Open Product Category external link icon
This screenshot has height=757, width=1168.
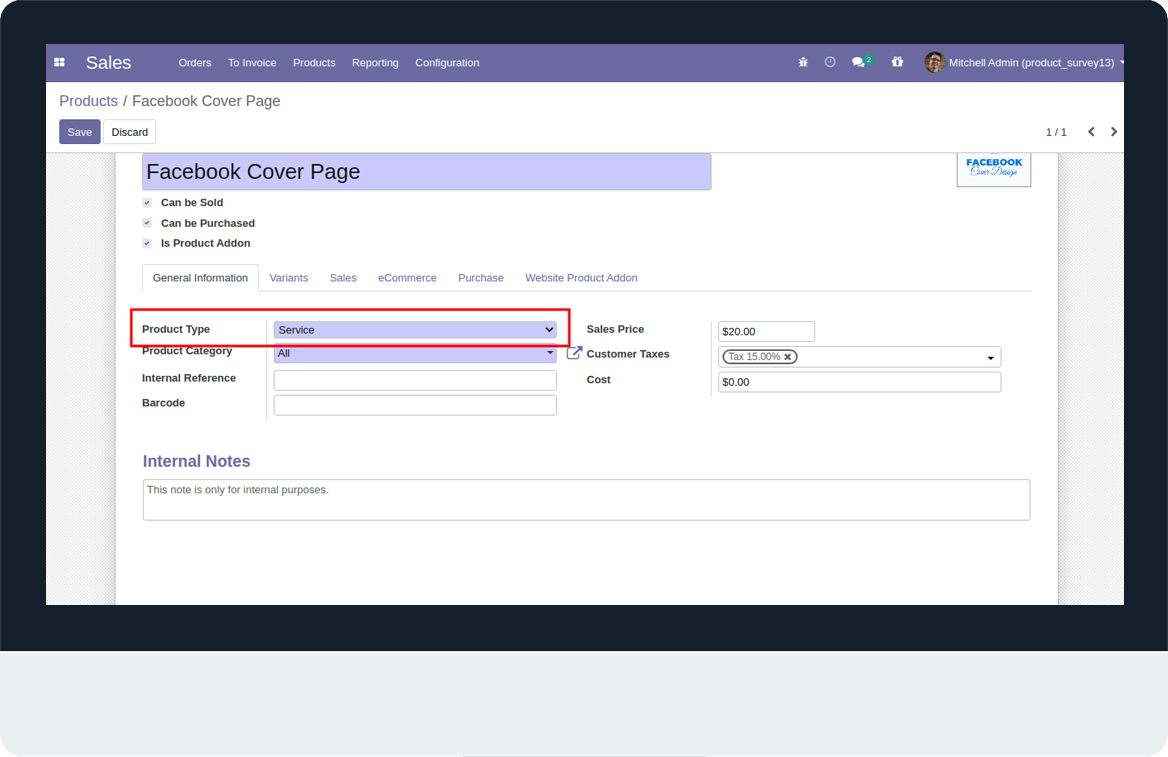click(574, 352)
